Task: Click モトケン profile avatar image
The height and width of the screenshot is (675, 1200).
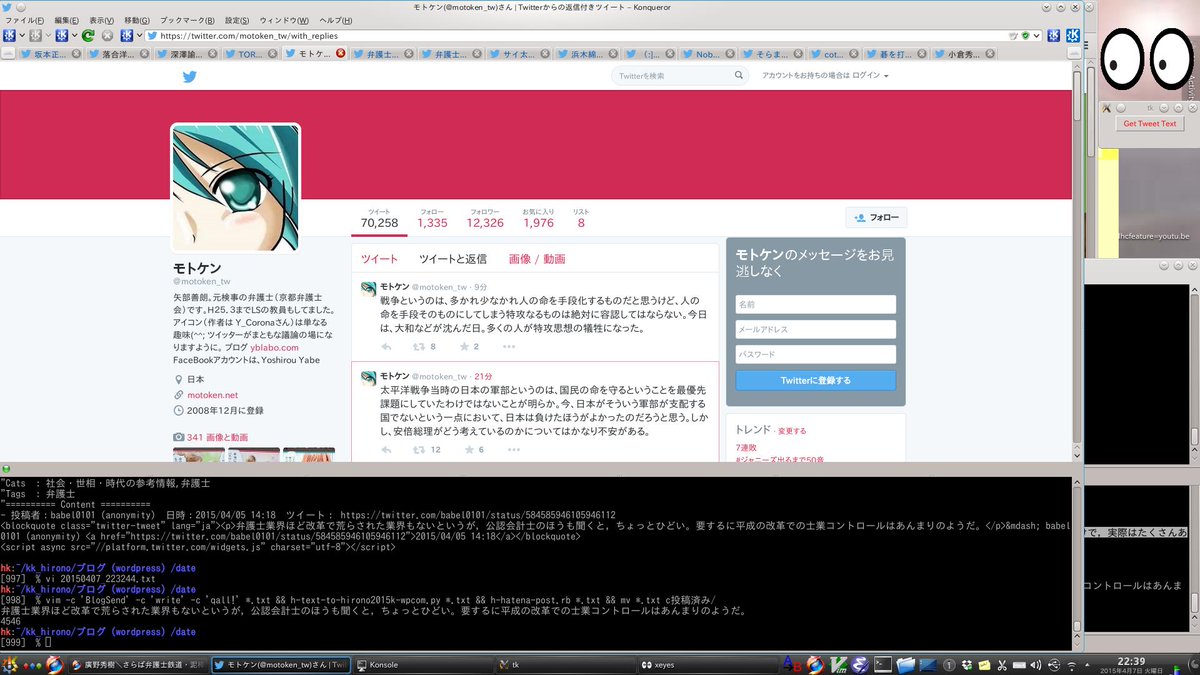Action: pyautogui.click(x=235, y=187)
